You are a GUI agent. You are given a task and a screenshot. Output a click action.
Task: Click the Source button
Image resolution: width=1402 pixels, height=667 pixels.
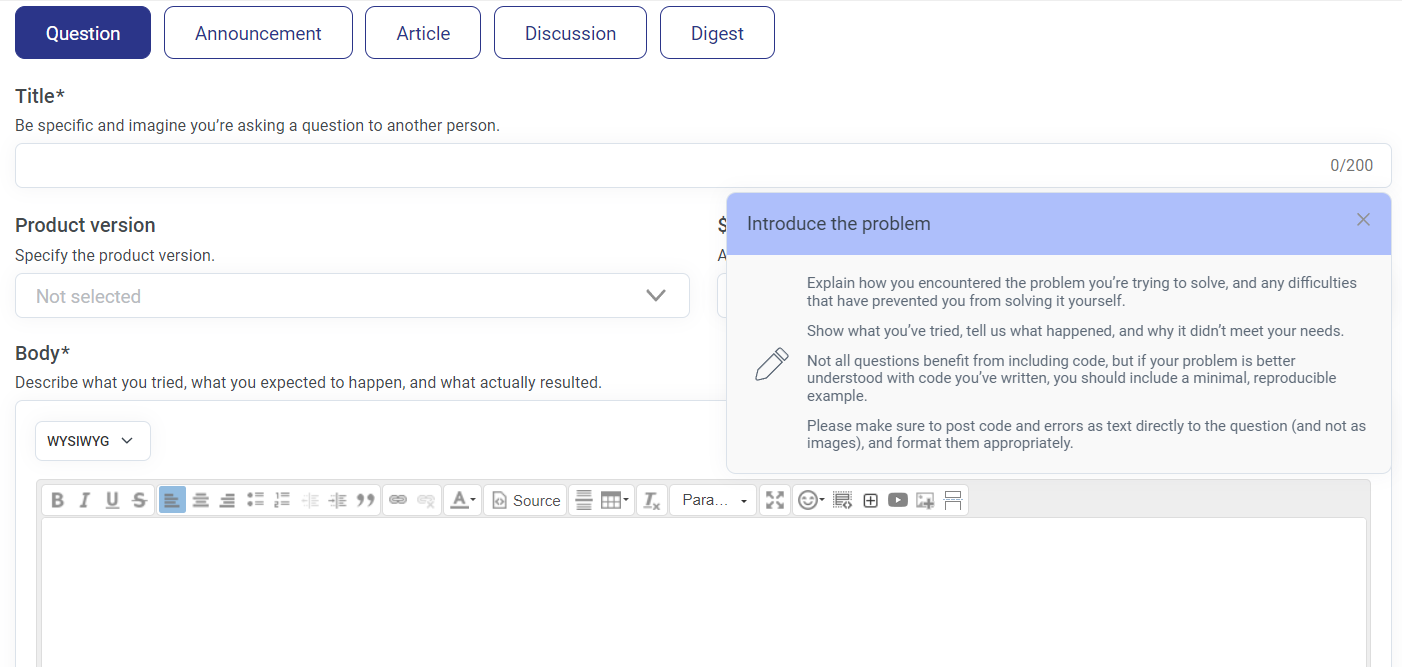coord(526,500)
